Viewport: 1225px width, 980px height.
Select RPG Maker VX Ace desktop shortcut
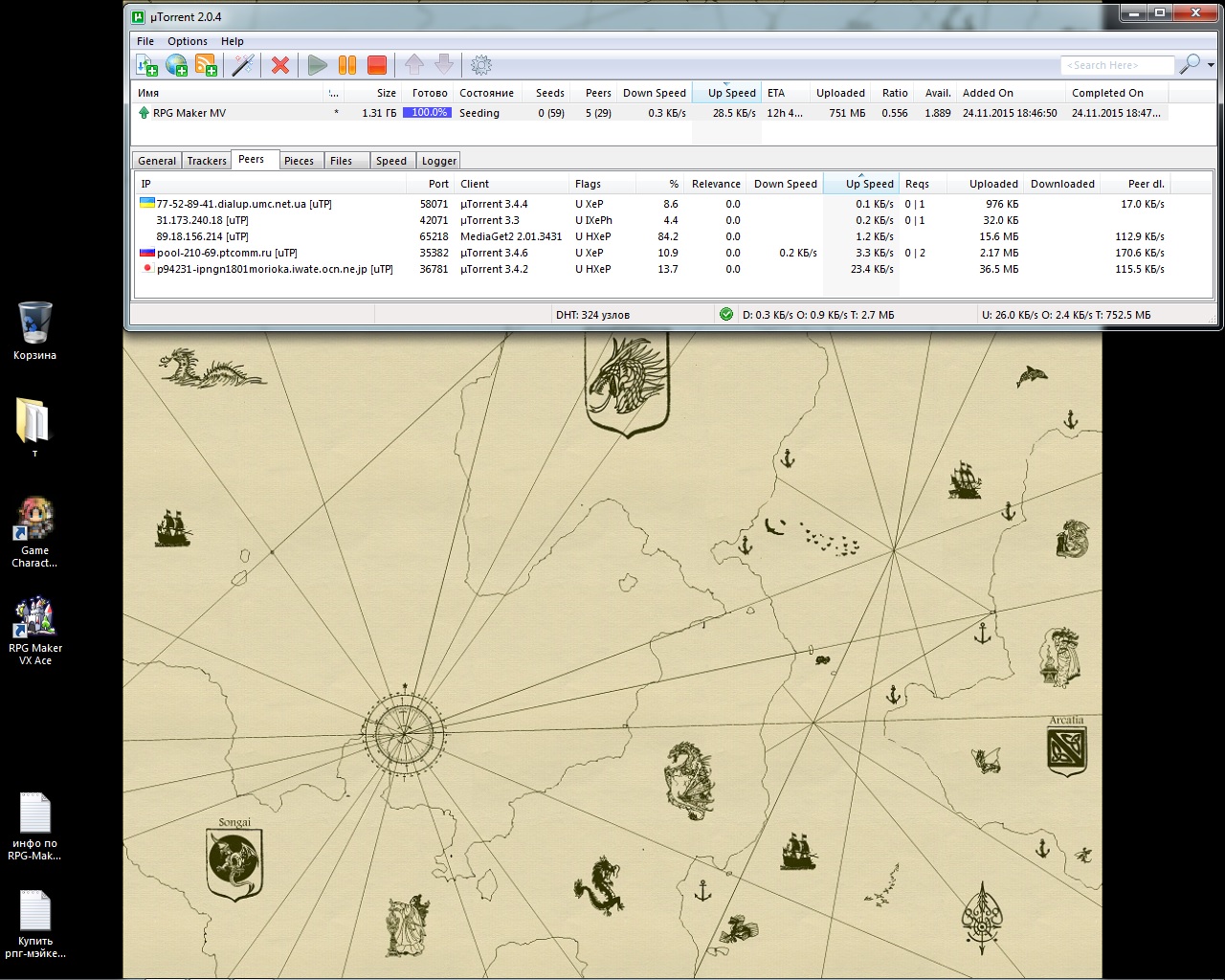tap(35, 632)
